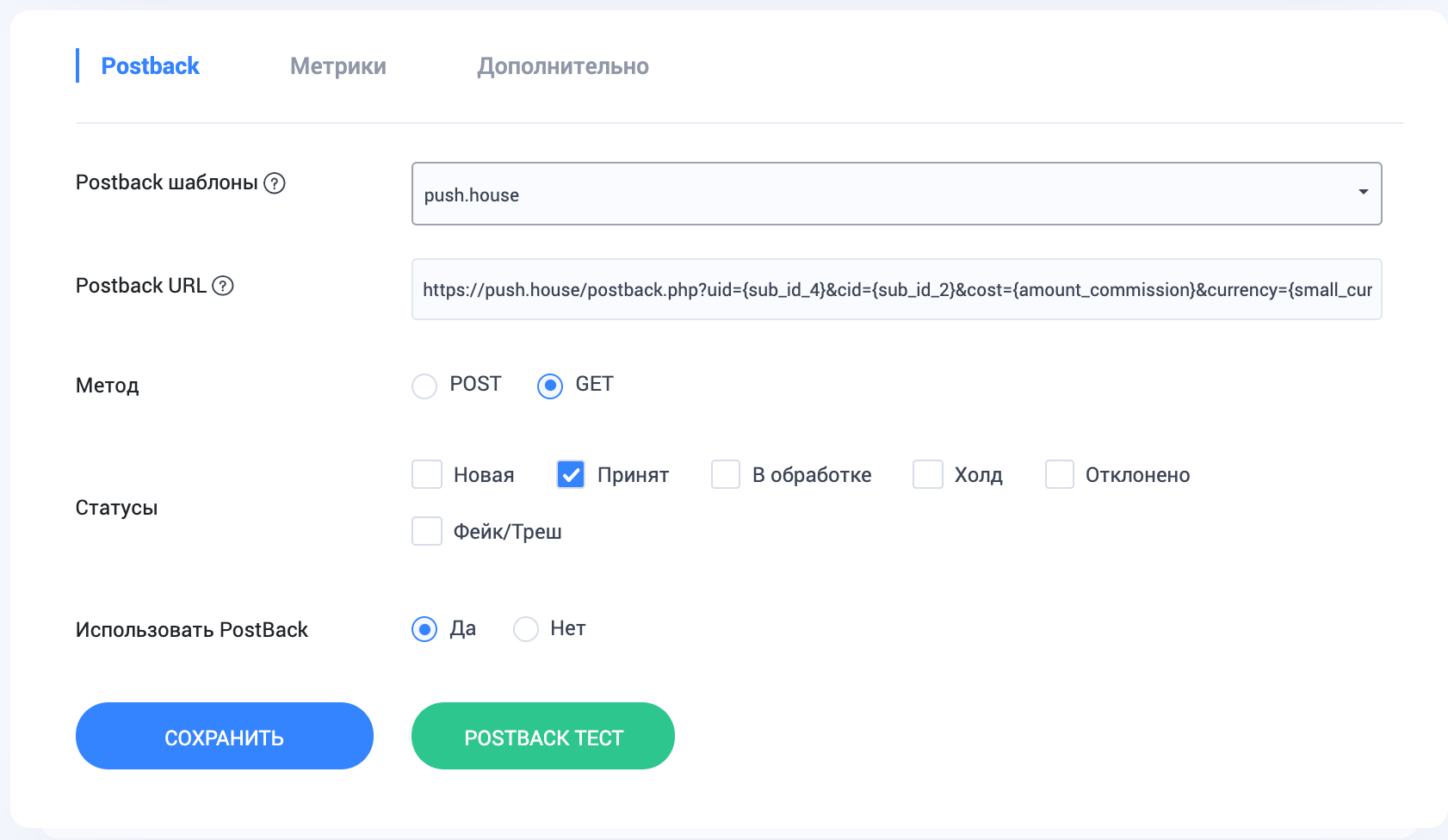Image resolution: width=1448 pixels, height=840 pixels.
Task: Select the POST method radio button
Action: click(424, 386)
